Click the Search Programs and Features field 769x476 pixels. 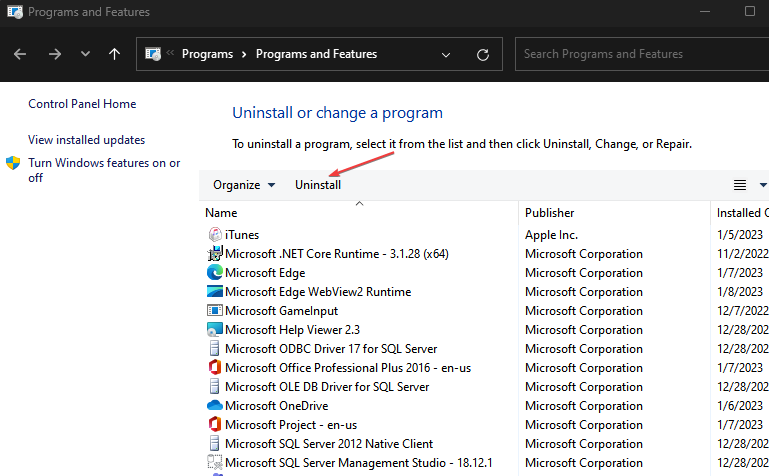pyautogui.click(x=640, y=54)
